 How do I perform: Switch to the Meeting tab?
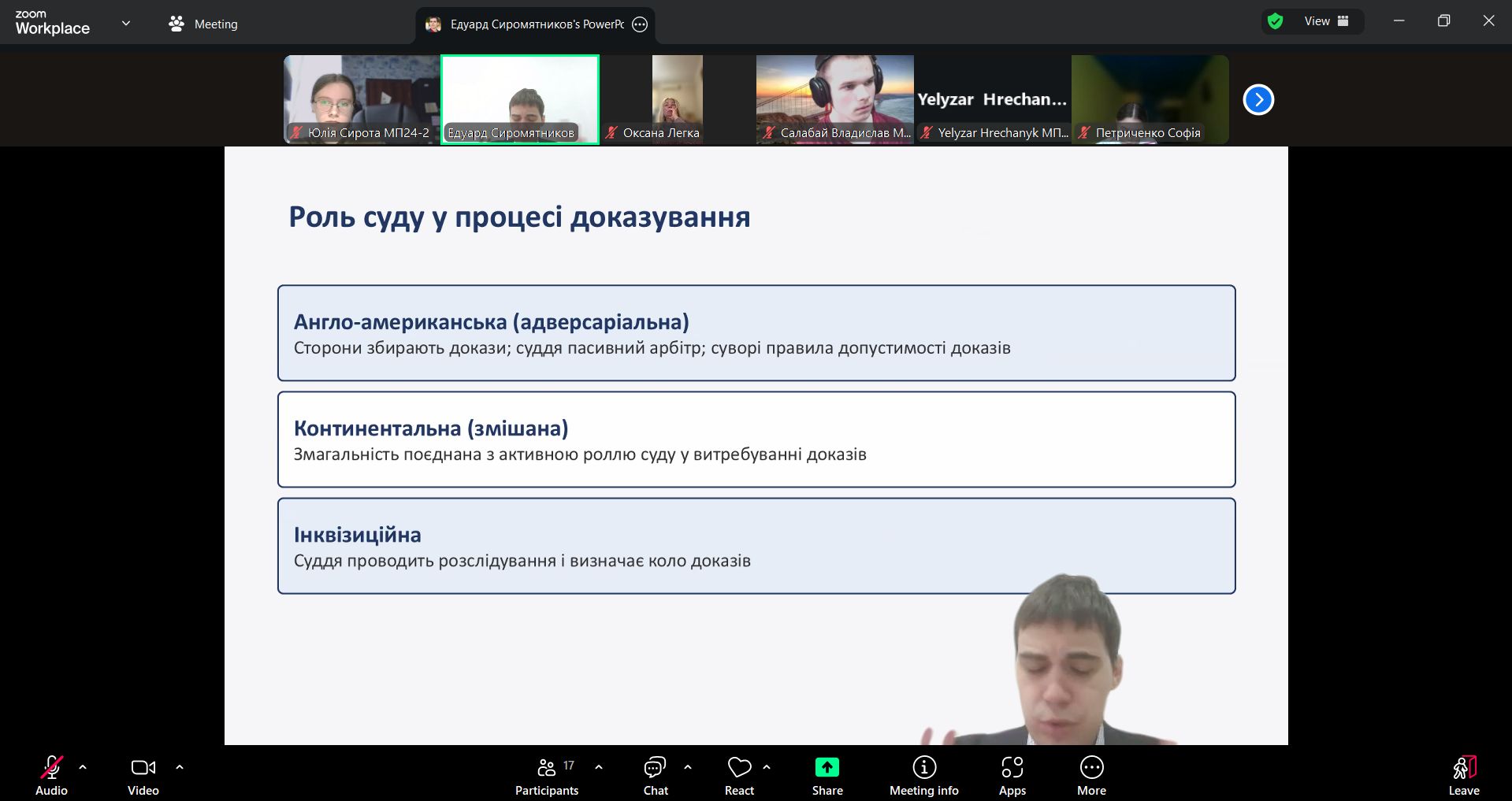coord(203,24)
